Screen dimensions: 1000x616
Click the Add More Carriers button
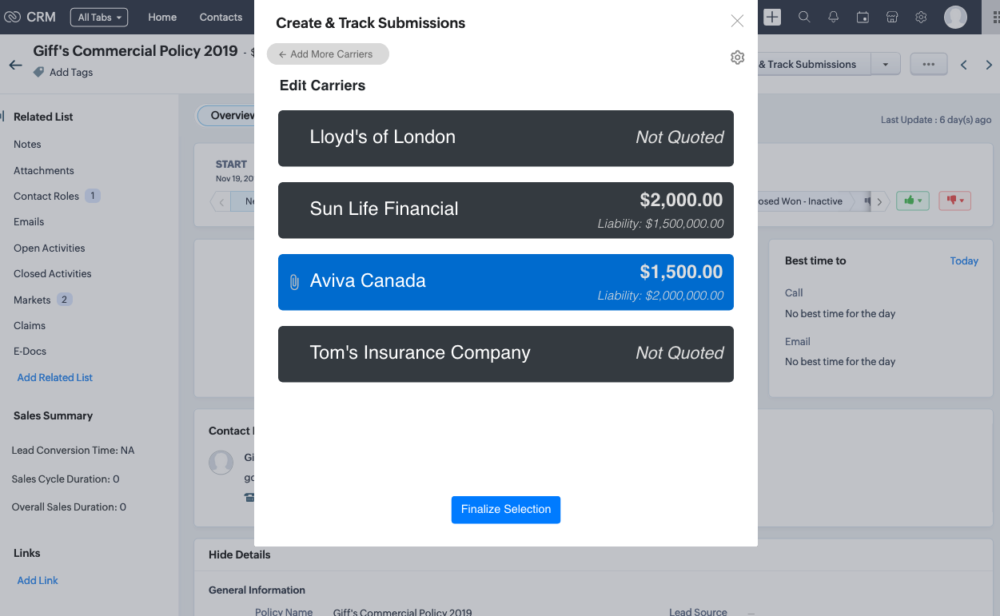coord(328,54)
